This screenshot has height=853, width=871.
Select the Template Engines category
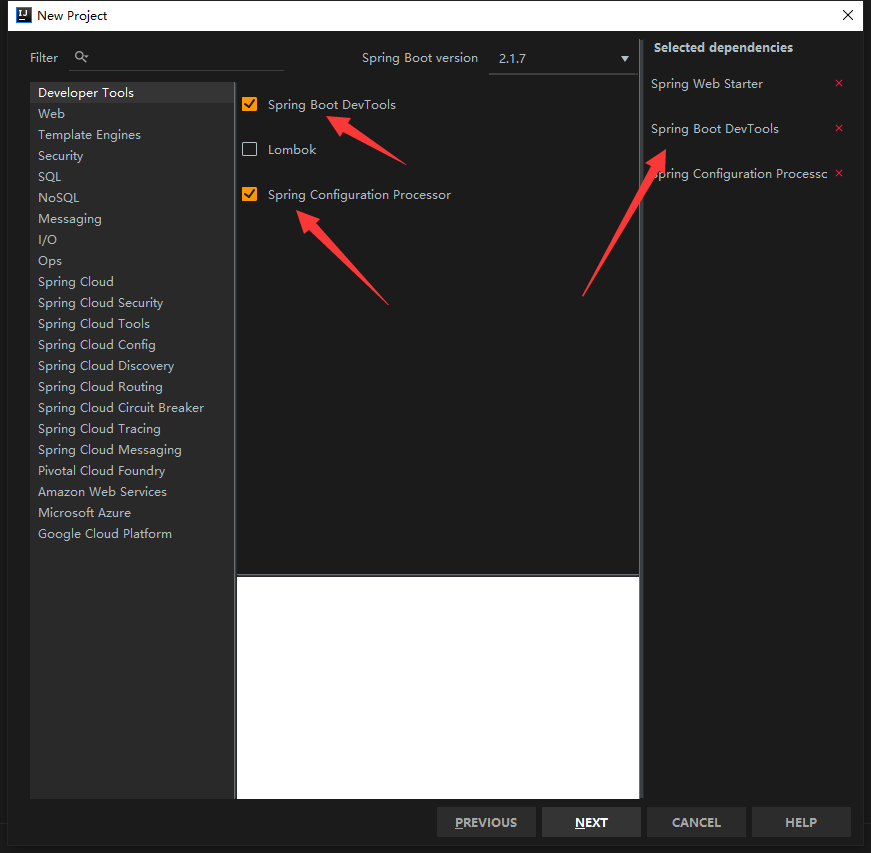coord(132,135)
